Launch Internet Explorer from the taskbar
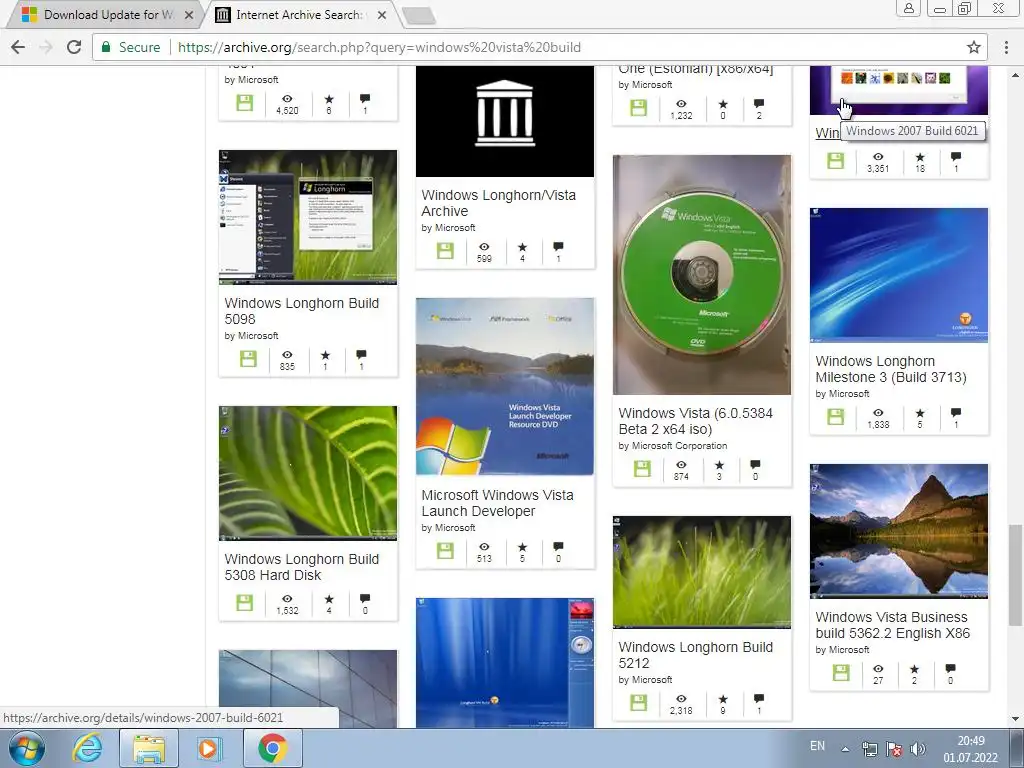The height and width of the screenshot is (768, 1024). point(88,749)
